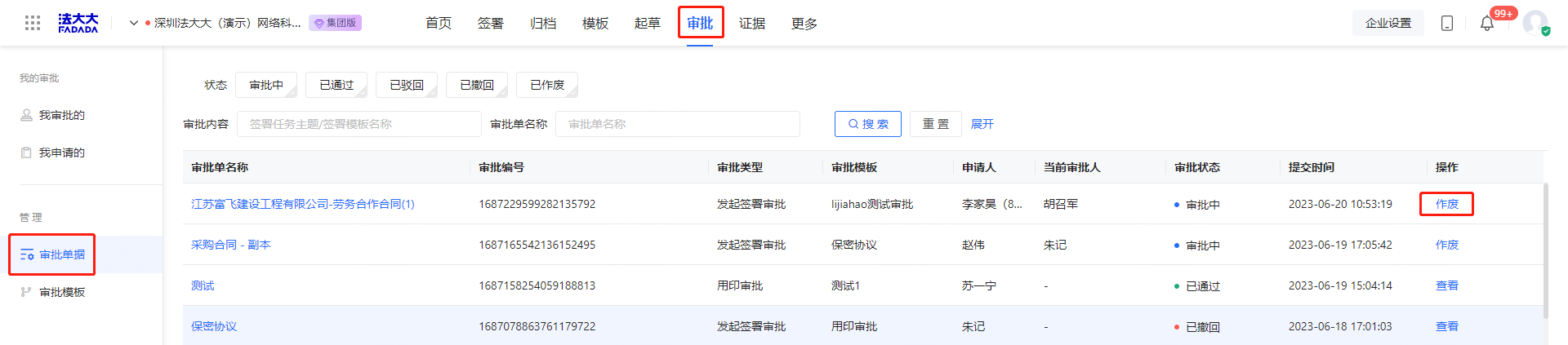1568x345 pixels.
Task: Focus the 审批单名称 input field
Action: [678, 124]
